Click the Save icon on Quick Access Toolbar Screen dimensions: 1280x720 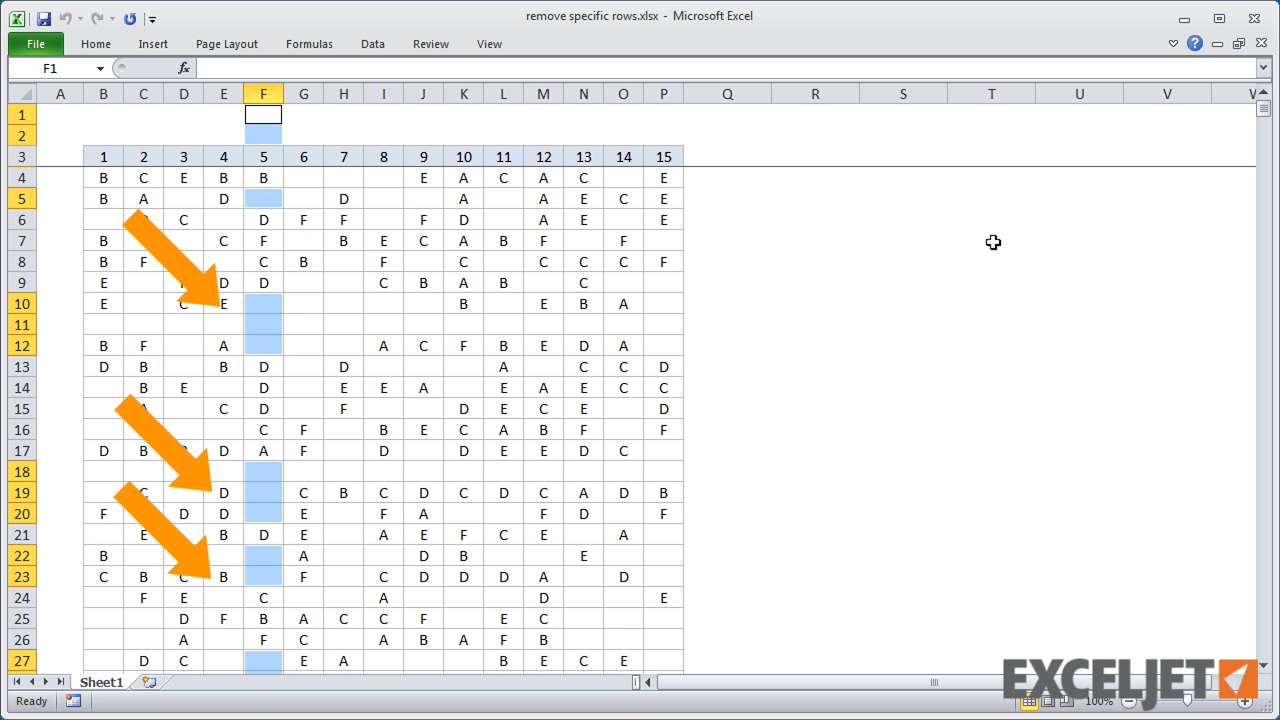click(44, 18)
